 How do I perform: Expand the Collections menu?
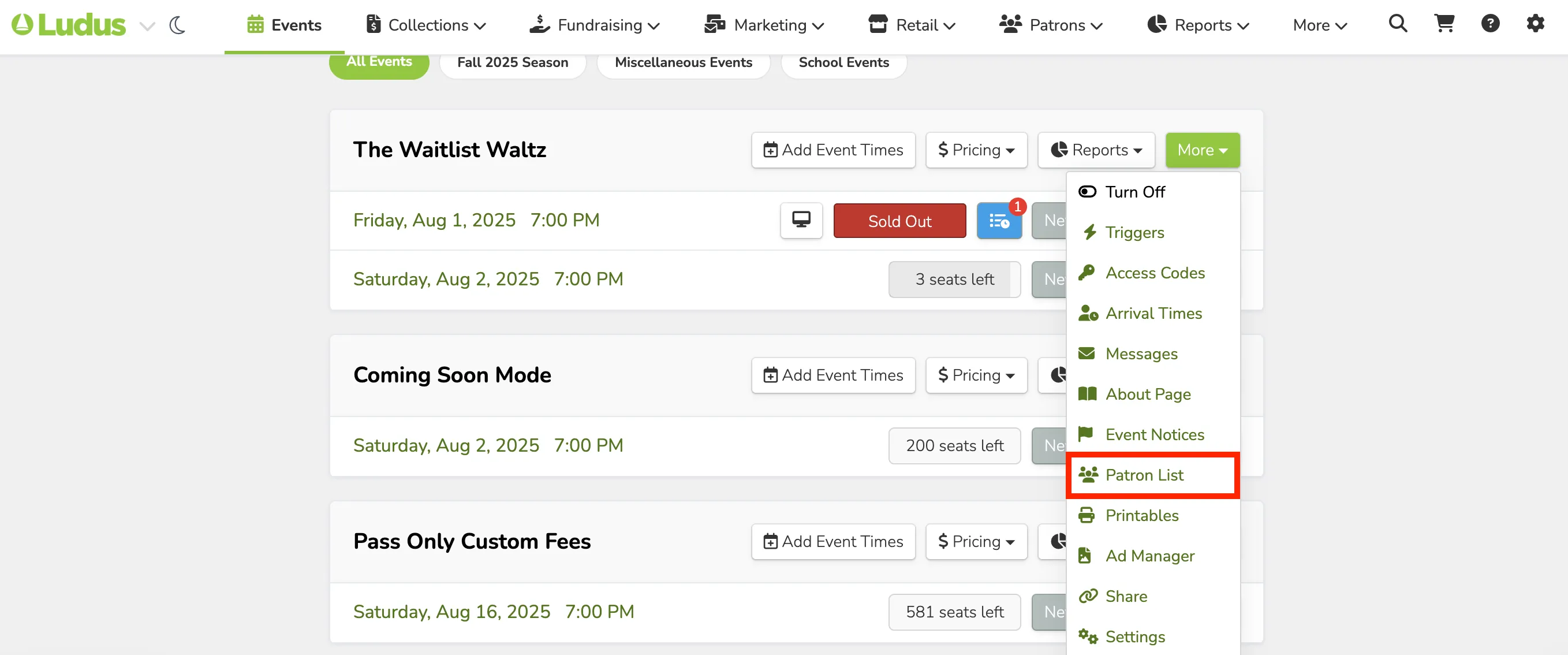425,25
